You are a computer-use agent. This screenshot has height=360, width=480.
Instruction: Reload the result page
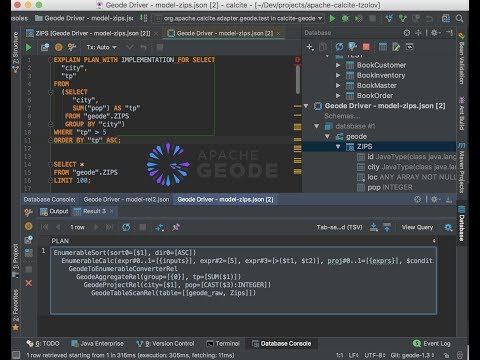126,227
